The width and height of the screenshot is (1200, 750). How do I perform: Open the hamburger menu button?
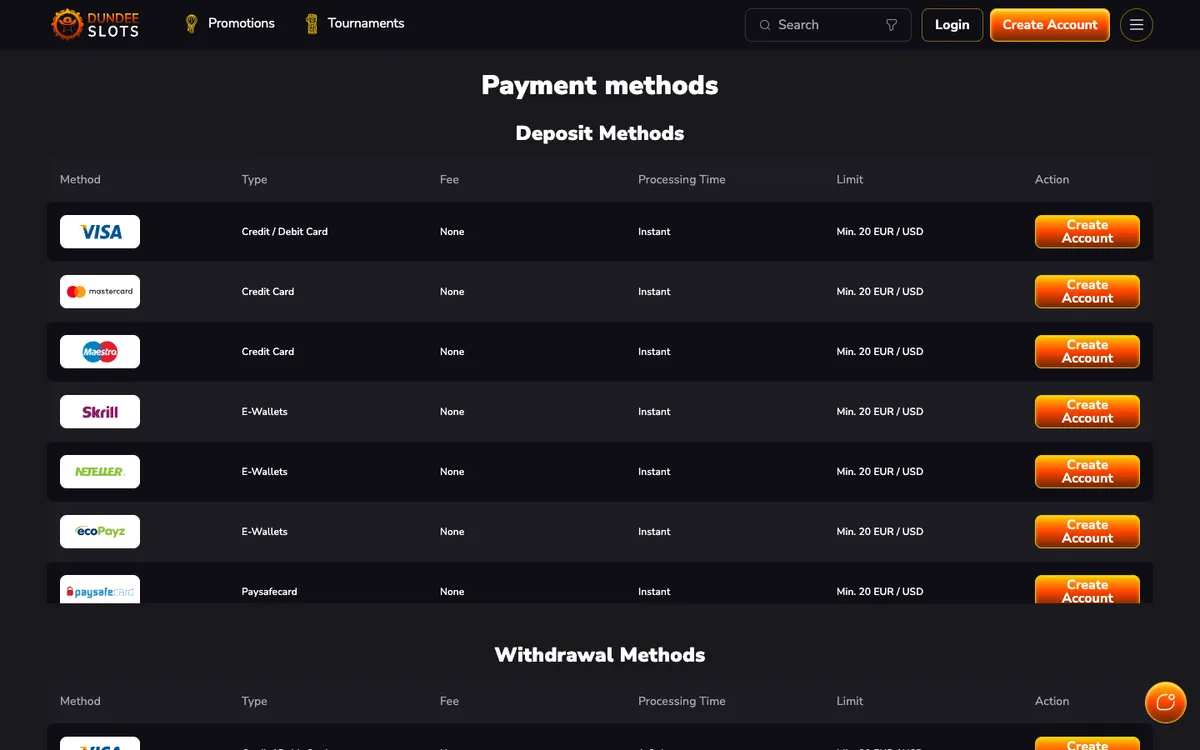(1136, 25)
